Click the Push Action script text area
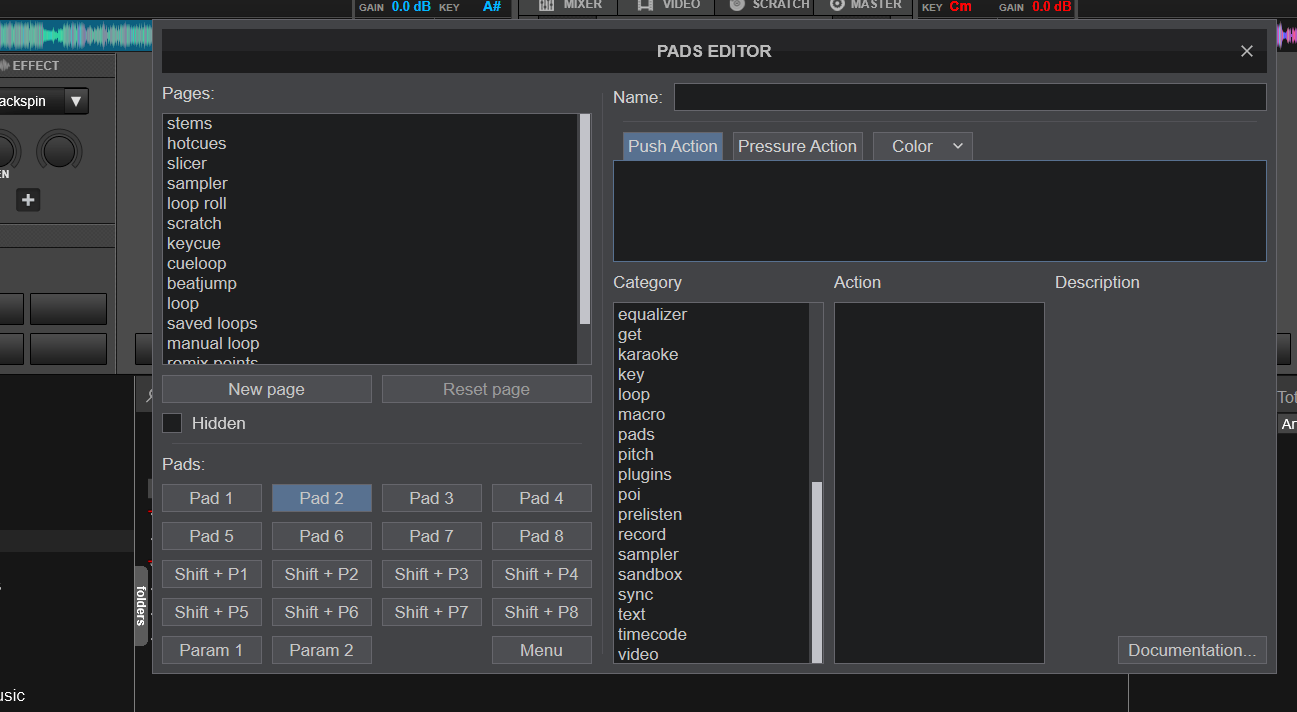Screen dimensions: 1297x712 coord(939,211)
